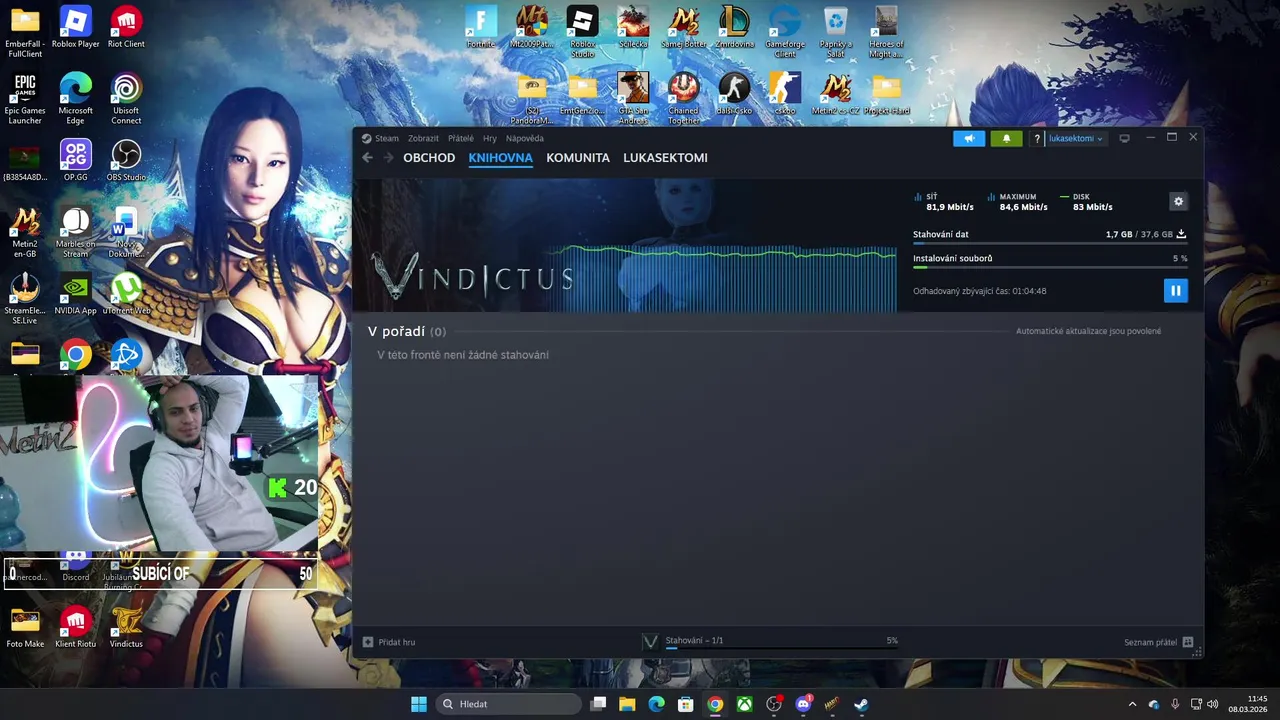Pause the Vindictus download

[x=1175, y=291]
